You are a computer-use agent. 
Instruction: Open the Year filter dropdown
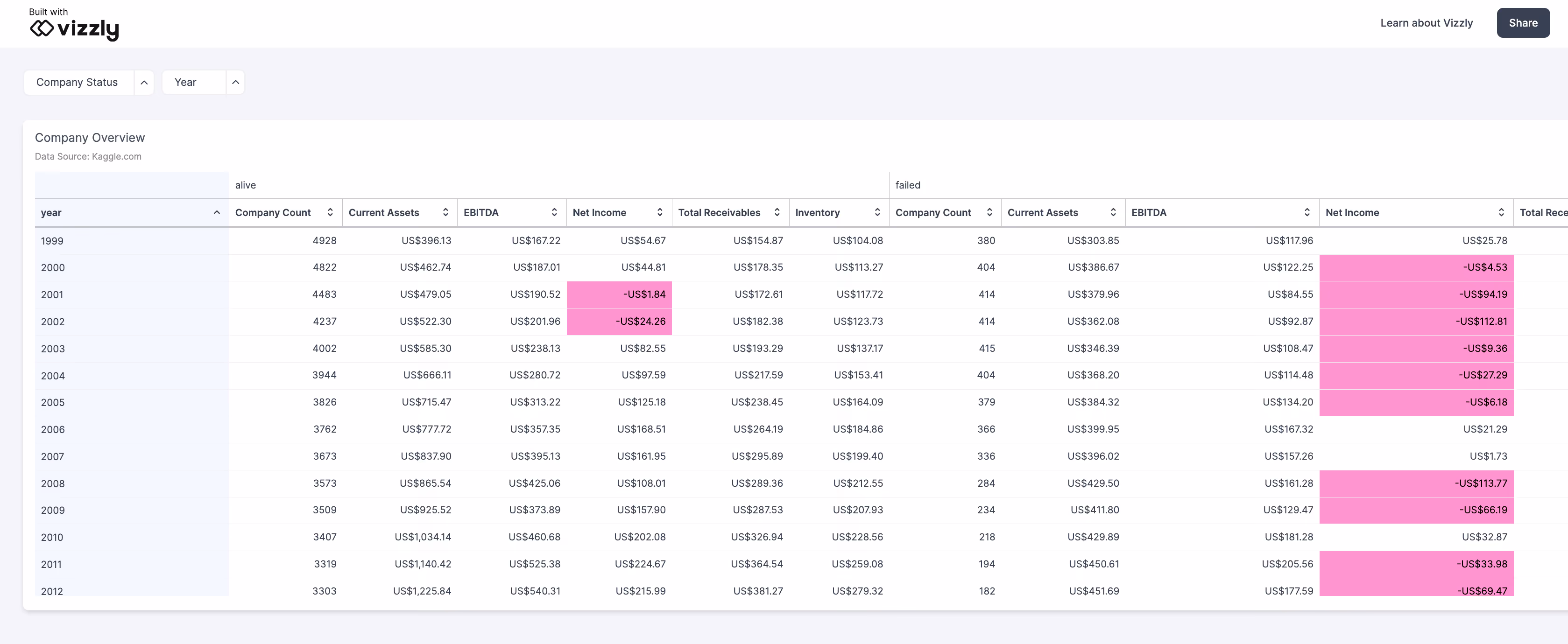coord(194,82)
